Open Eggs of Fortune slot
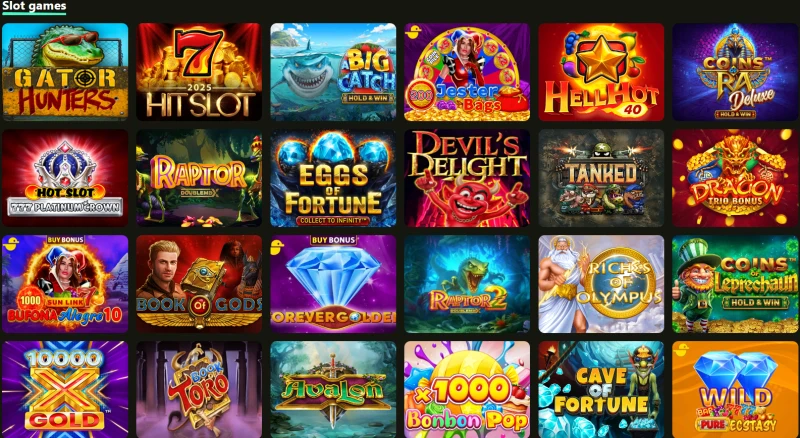 pyautogui.click(x=333, y=178)
